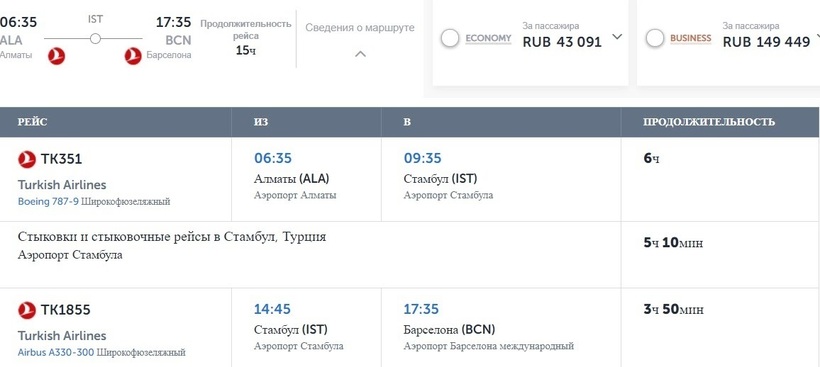Click the Turkish Airlines logo next to TK1855
Viewport: 820px width, 367px height.
(x=27, y=310)
